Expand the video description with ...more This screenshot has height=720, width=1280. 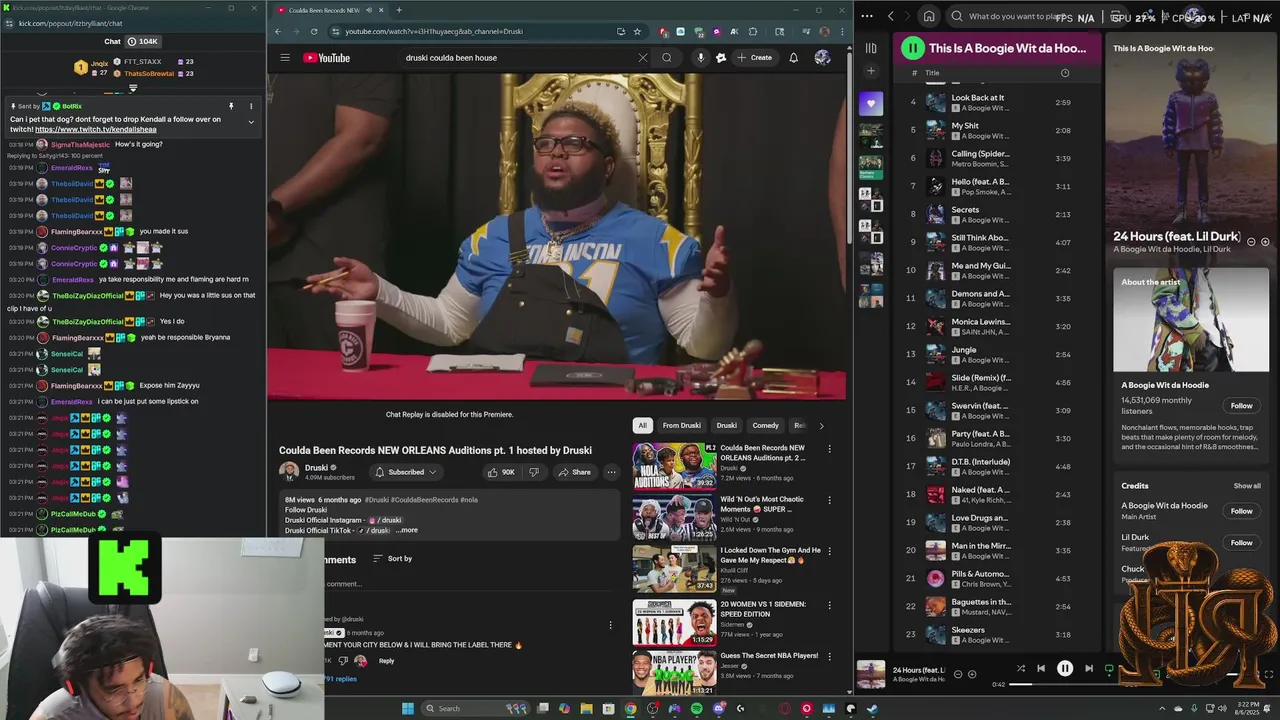pos(407,530)
